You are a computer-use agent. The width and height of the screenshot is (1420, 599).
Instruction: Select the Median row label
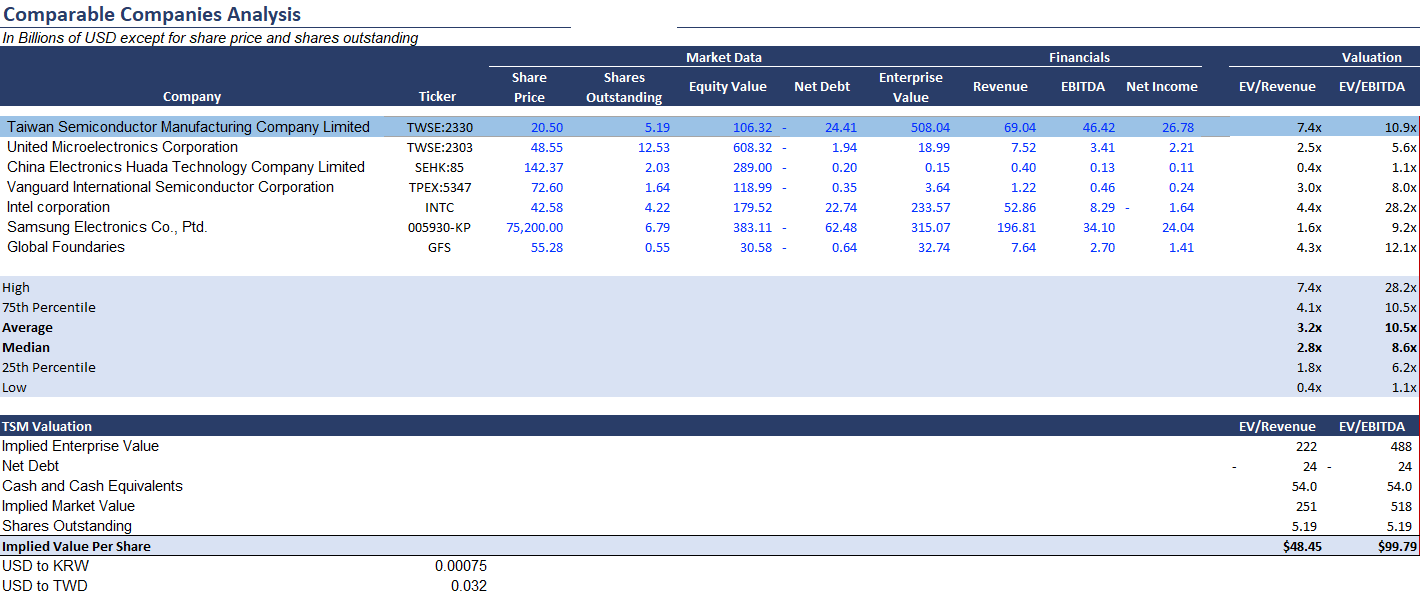point(26,347)
